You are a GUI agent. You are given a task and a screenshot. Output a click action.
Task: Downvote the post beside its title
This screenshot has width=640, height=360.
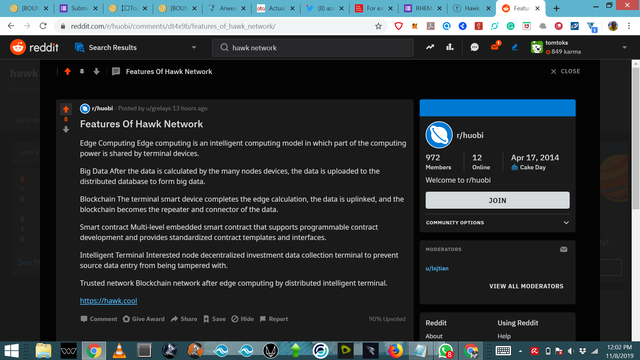tap(66, 130)
